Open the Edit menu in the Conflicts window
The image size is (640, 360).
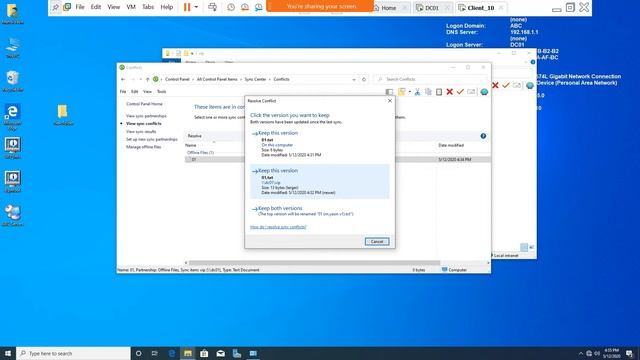tap(134, 92)
